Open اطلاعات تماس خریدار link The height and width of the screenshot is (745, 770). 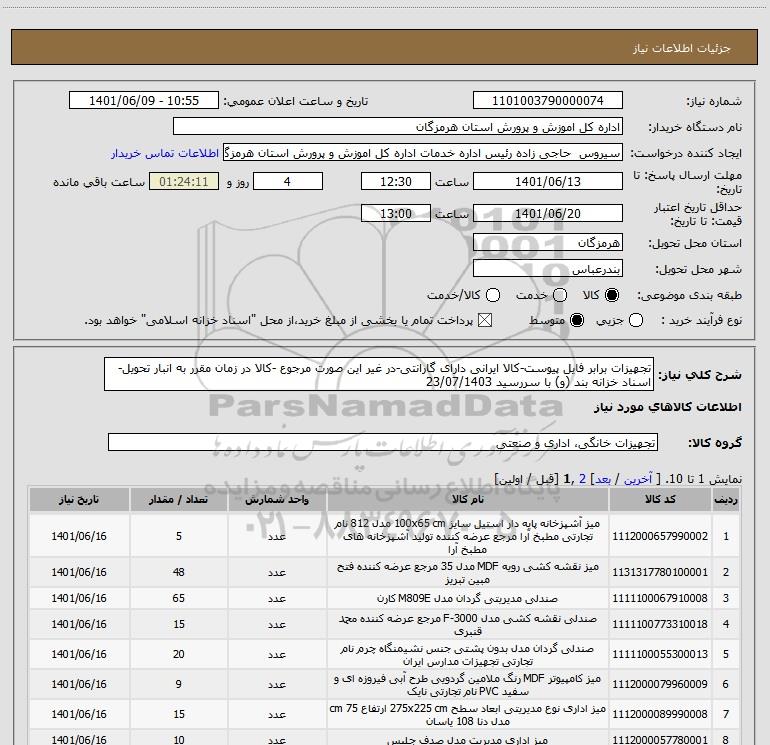165,153
